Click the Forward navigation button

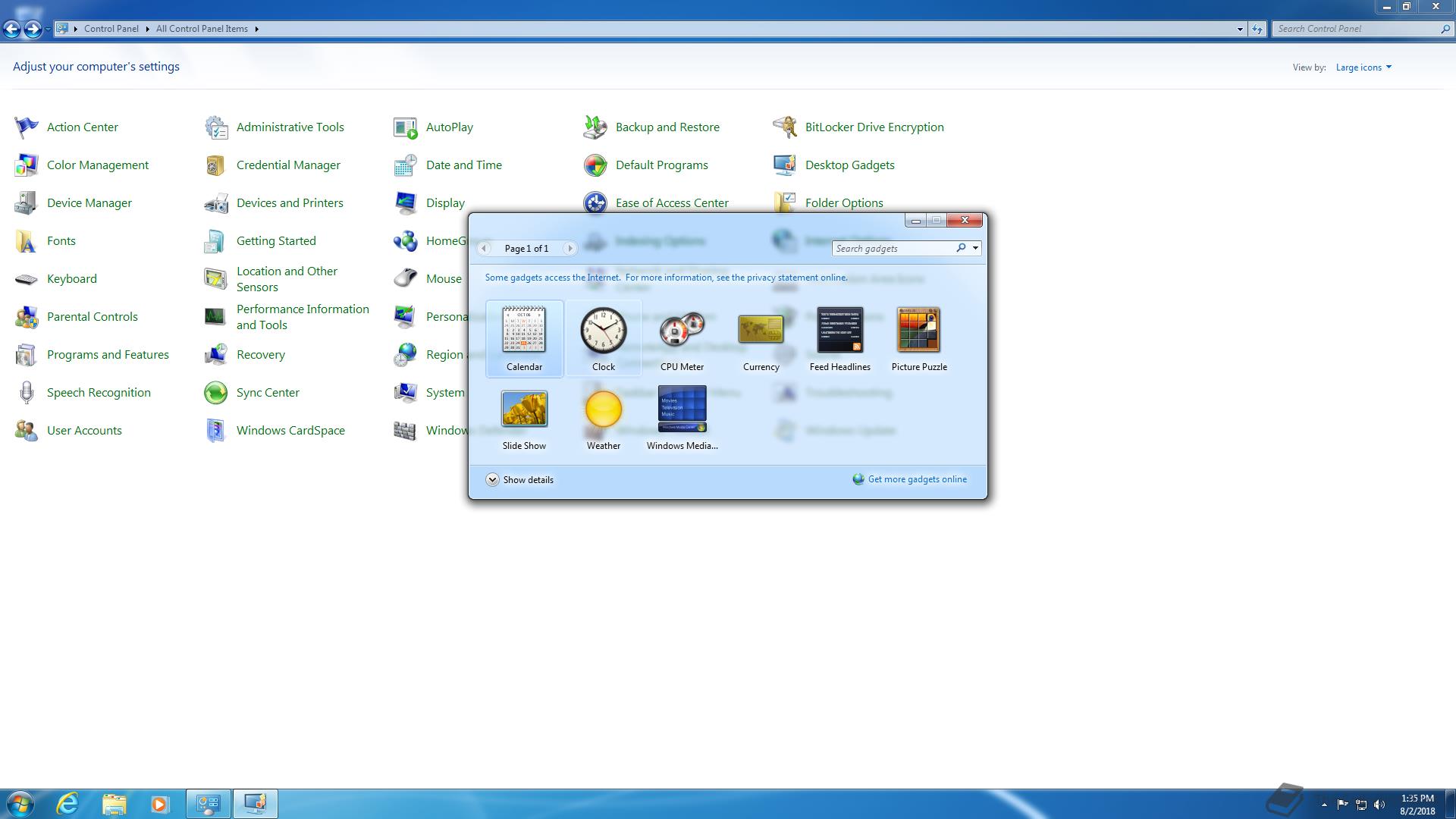tap(33, 29)
